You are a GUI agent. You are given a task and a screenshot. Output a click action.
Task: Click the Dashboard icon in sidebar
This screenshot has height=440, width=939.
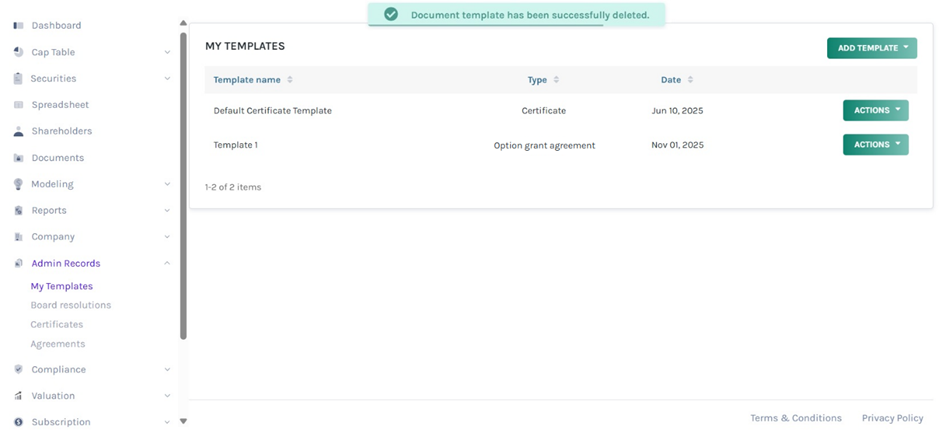[18, 25]
